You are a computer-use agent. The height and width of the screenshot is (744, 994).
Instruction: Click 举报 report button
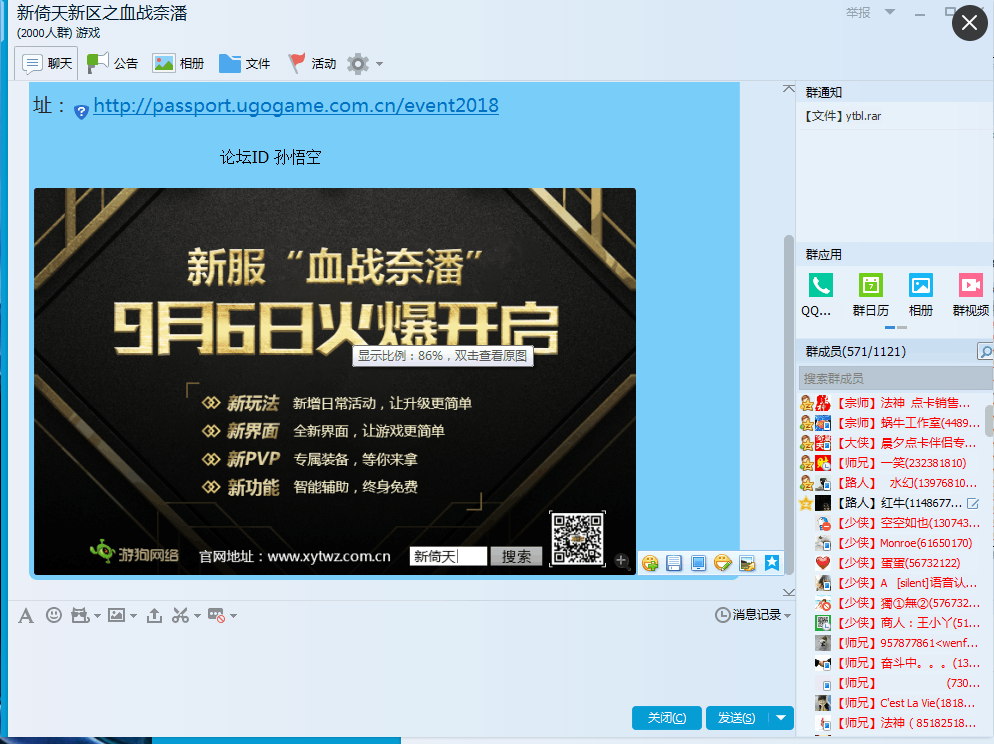coord(858,13)
